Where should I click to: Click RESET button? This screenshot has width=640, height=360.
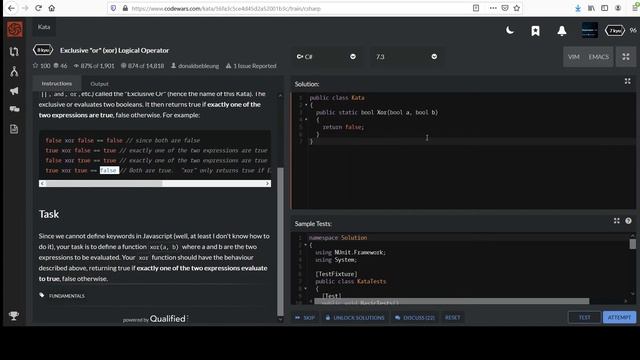coord(453,318)
